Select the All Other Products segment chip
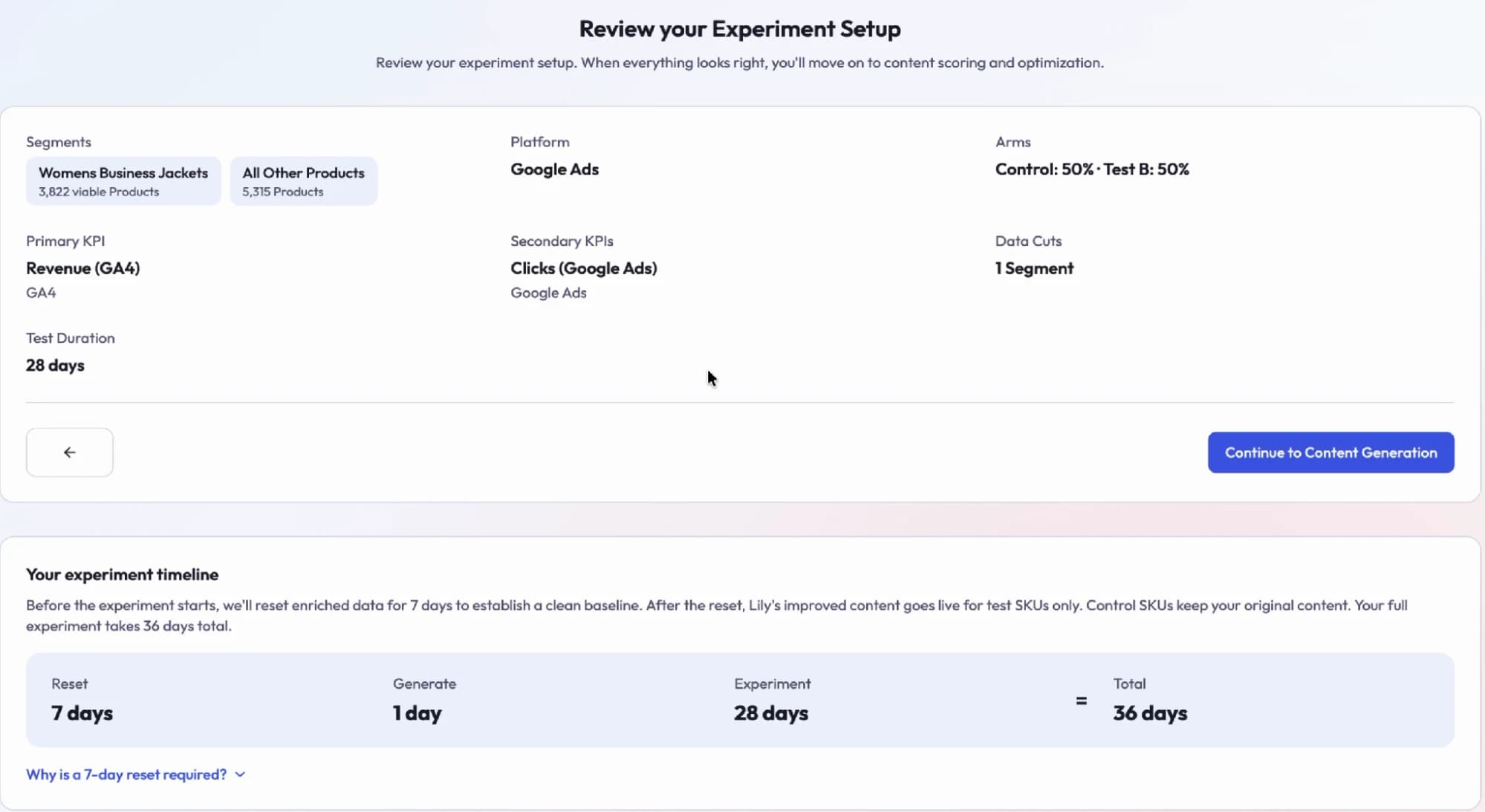The height and width of the screenshot is (812, 1485). 304,181
